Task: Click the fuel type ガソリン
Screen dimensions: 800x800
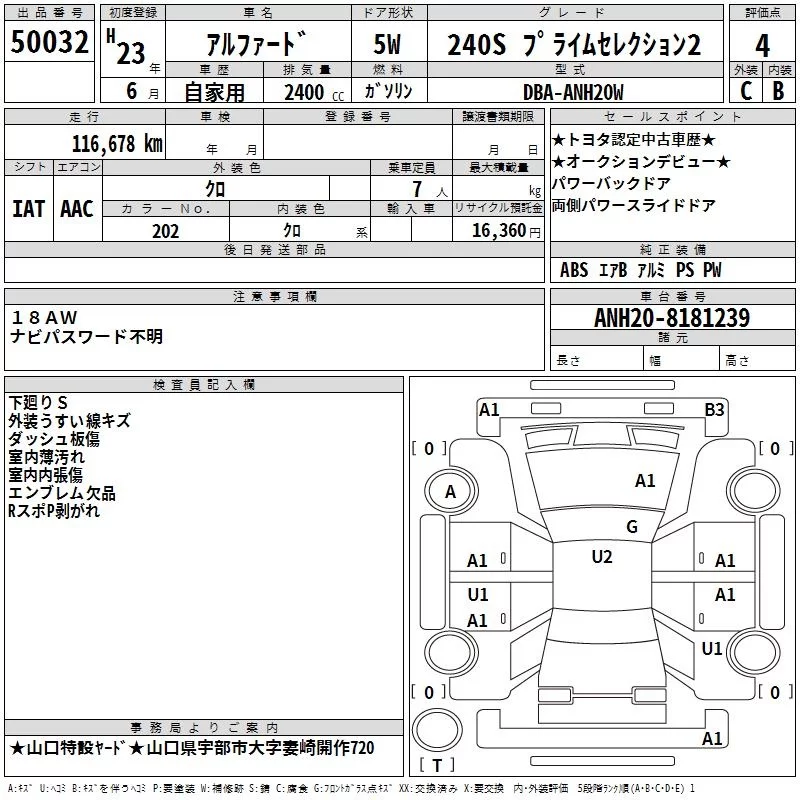Action: pyautogui.click(x=388, y=91)
